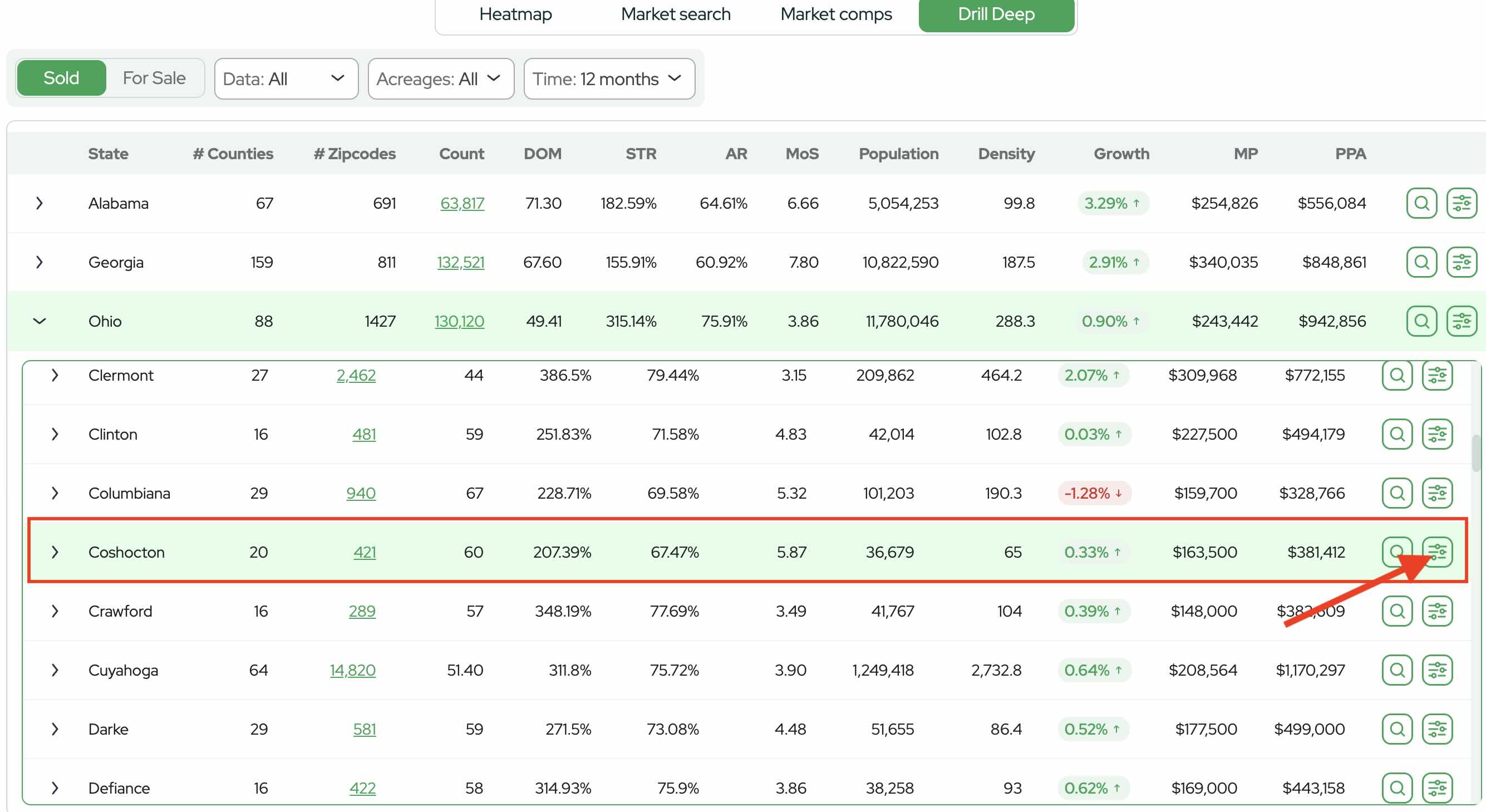Open filter settings icon for Georgia
The image size is (1486, 812).
1460,262
